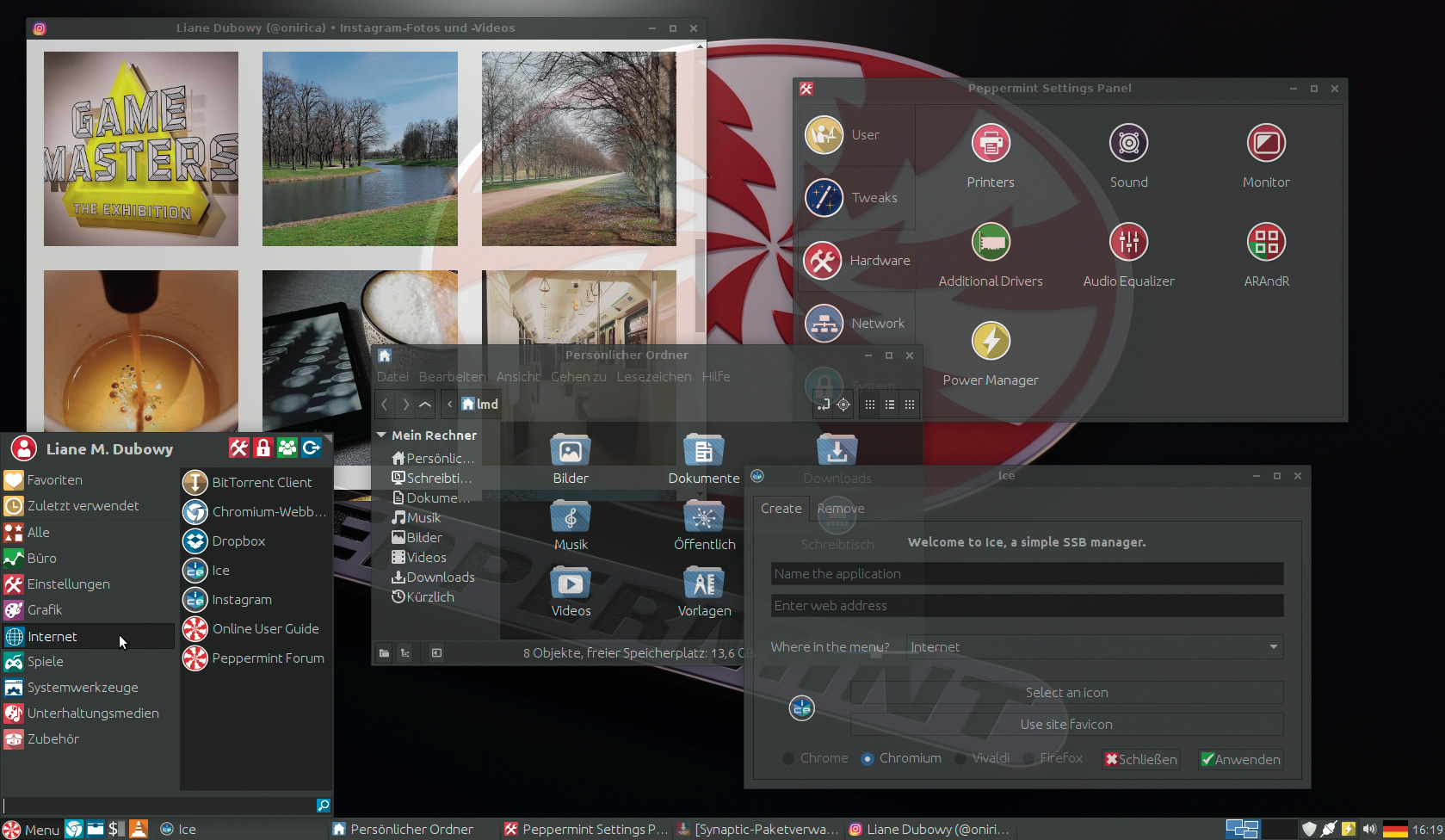
Task: Launch Dropbox from the menu
Action: 238,541
